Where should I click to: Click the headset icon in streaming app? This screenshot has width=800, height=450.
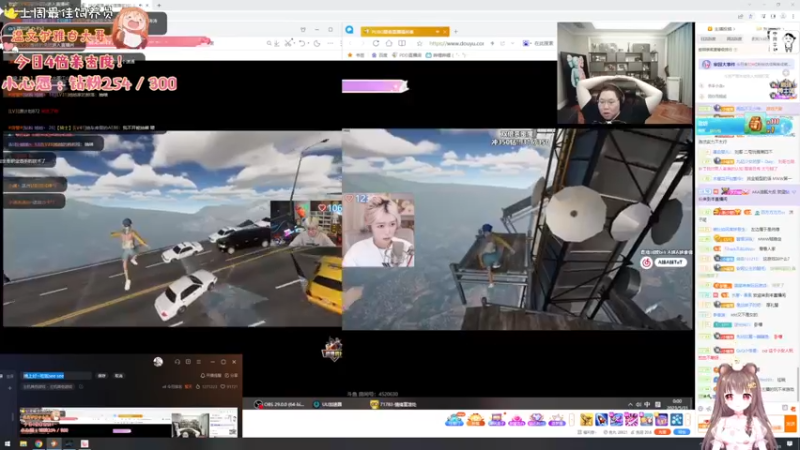(x=177, y=362)
